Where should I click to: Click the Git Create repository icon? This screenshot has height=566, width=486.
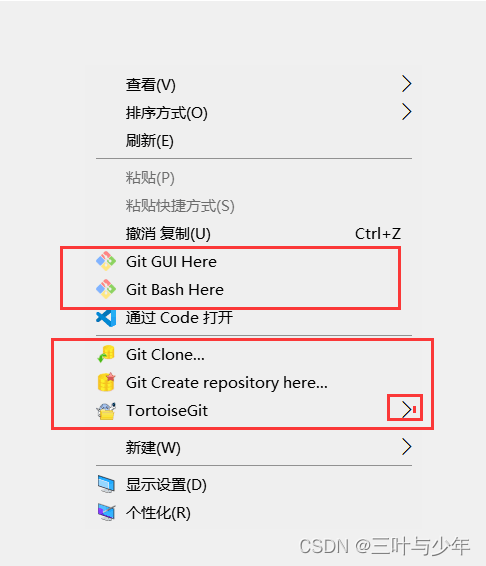coord(106,382)
